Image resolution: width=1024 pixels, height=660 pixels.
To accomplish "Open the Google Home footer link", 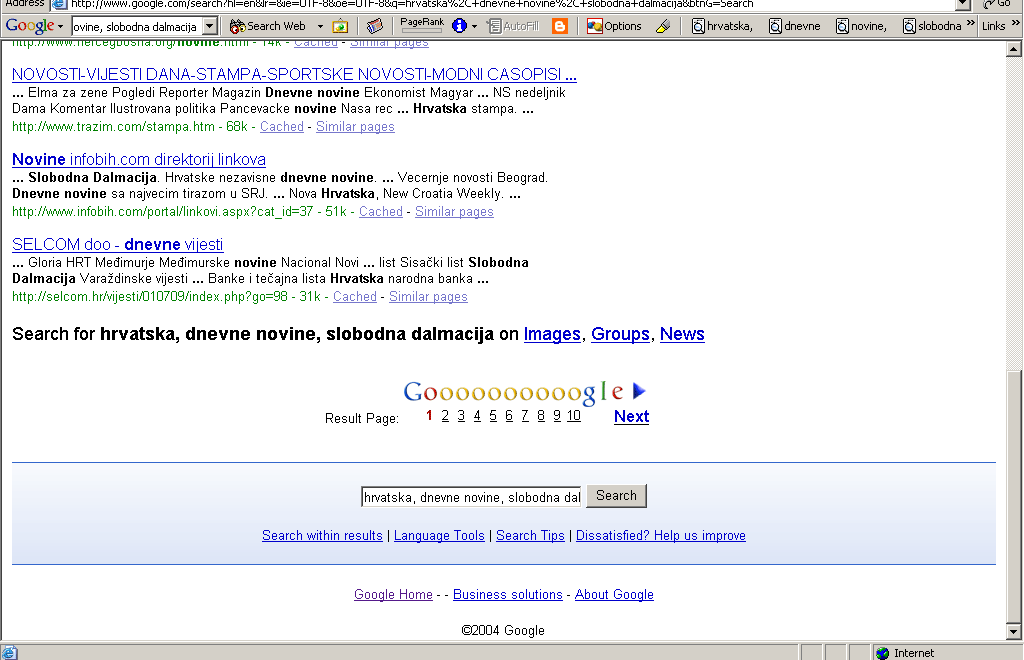I will tap(393, 594).
